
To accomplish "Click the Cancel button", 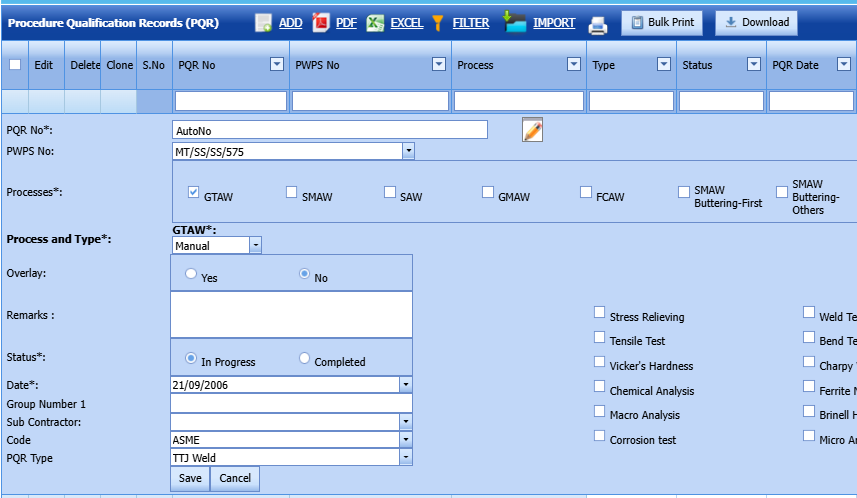I will tap(235, 478).
